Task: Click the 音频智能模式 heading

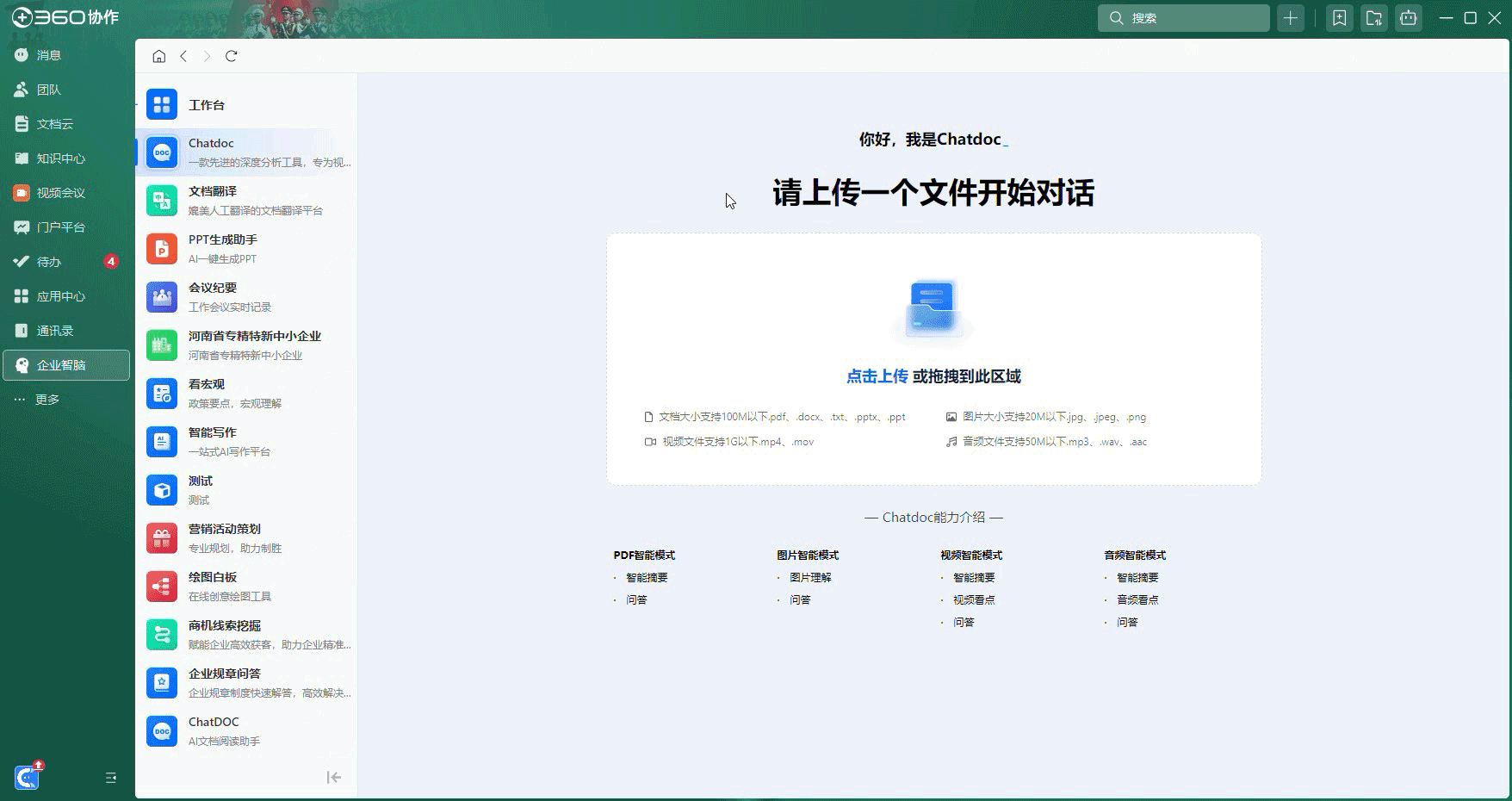Action: (x=1135, y=556)
